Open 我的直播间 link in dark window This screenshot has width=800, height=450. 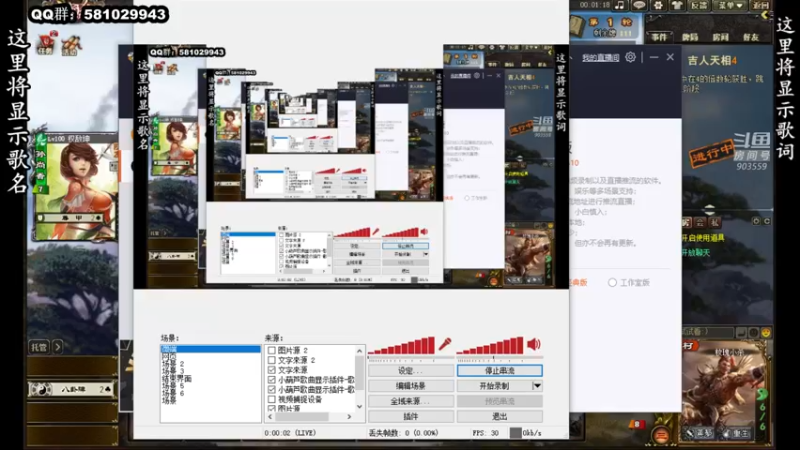[x=601, y=58]
